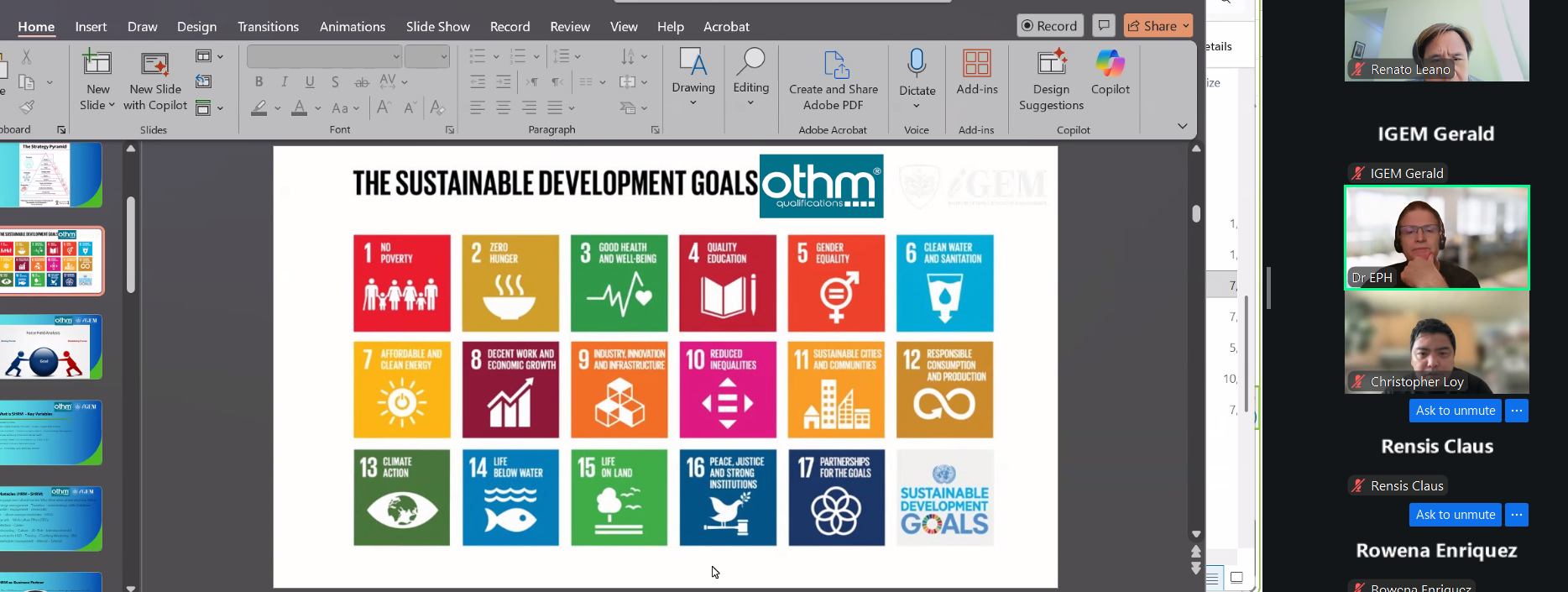Toggle Italic formatting

[285, 81]
